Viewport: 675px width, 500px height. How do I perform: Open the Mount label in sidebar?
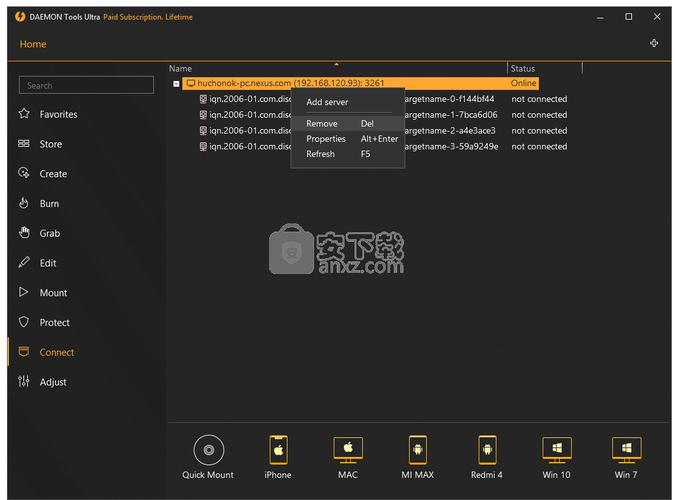tap(53, 292)
